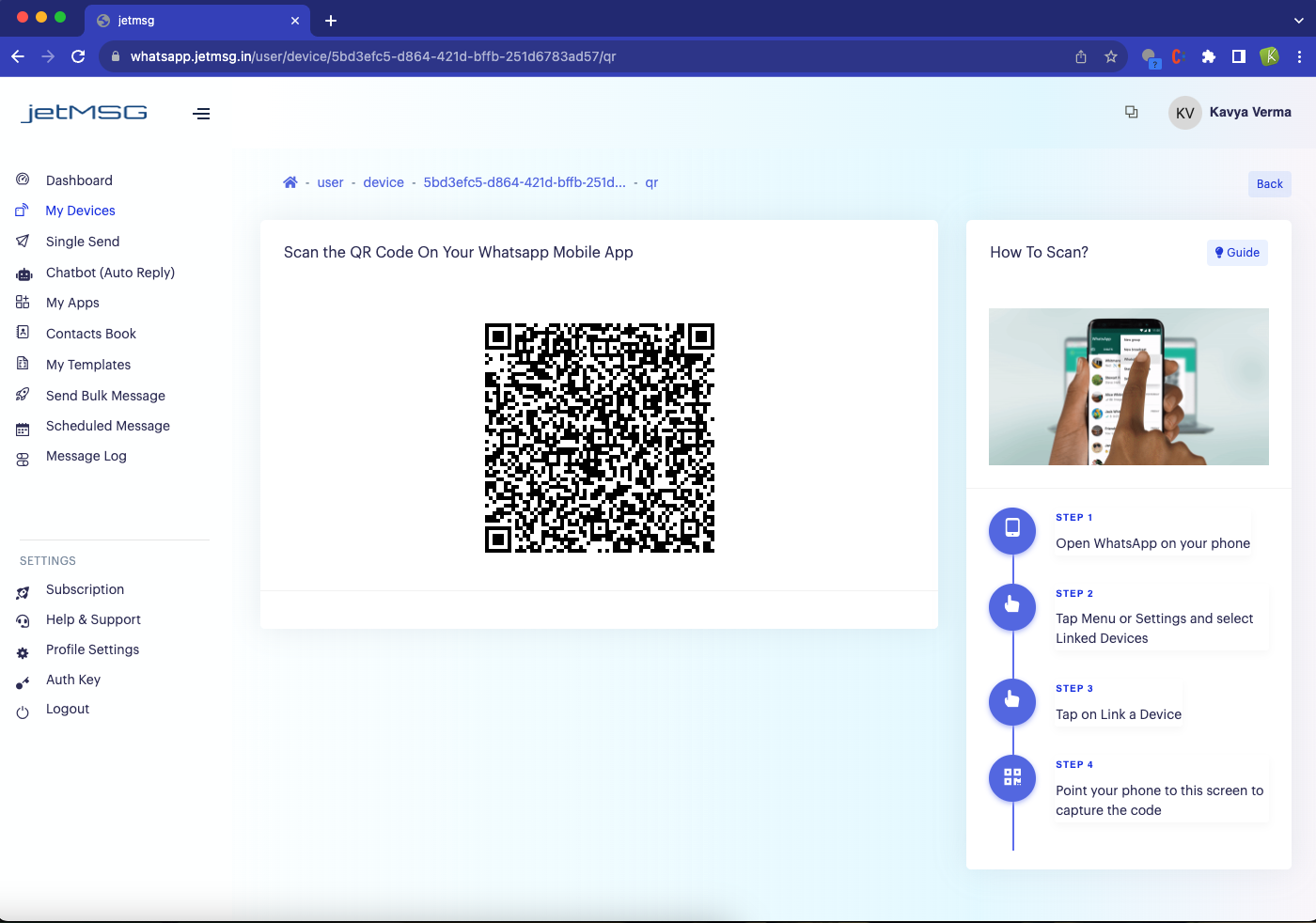Viewport: 1316px width, 923px height.
Task: Click the browser profile K avatar
Action: click(x=1269, y=56)
